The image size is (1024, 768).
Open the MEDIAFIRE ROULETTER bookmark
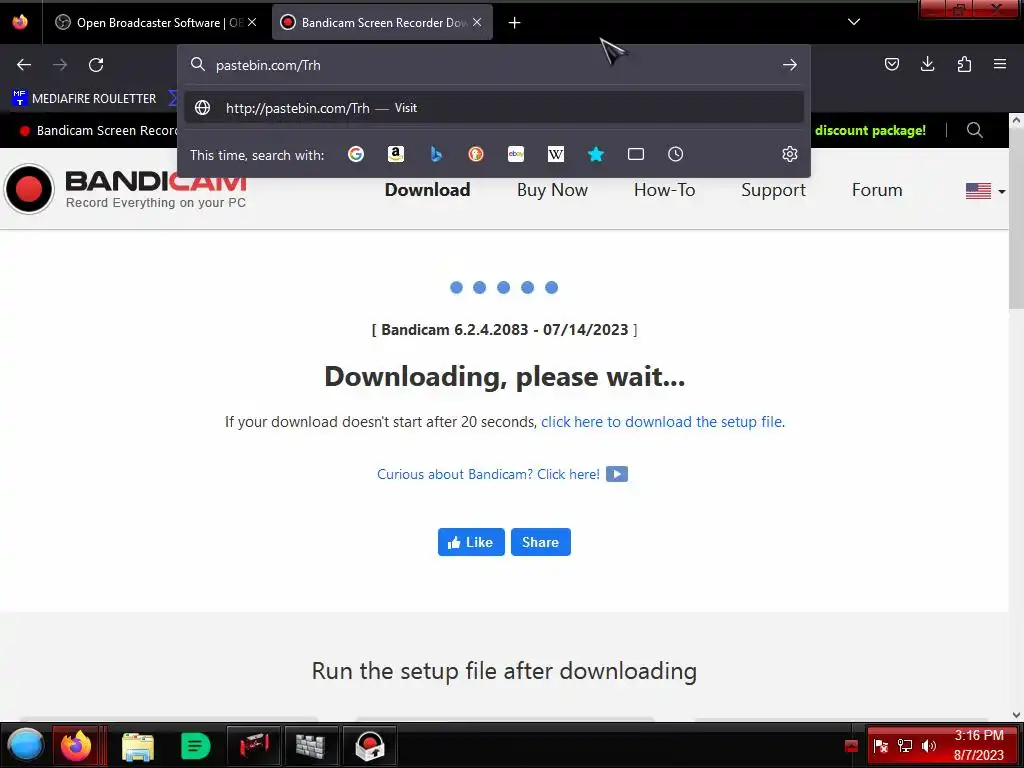tap(85, 99)
